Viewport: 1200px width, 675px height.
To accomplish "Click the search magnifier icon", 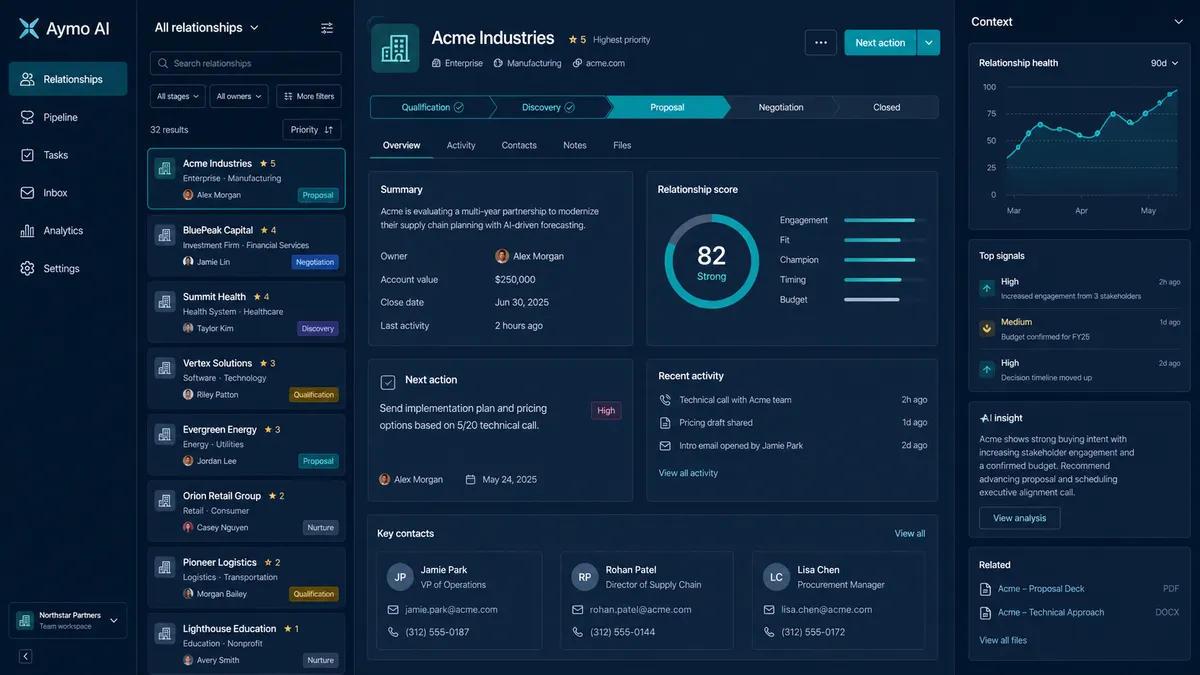I will pos(163,63).
